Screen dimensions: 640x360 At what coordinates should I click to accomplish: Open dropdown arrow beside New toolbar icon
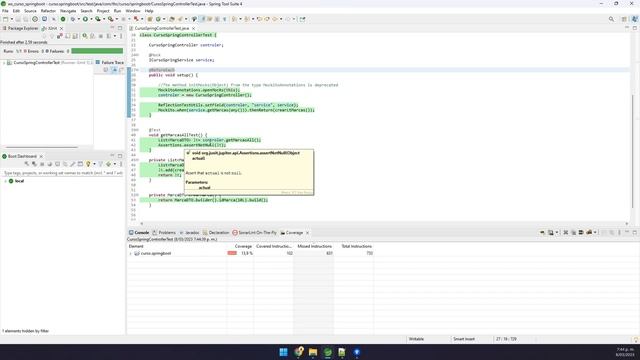pos(12,19)
